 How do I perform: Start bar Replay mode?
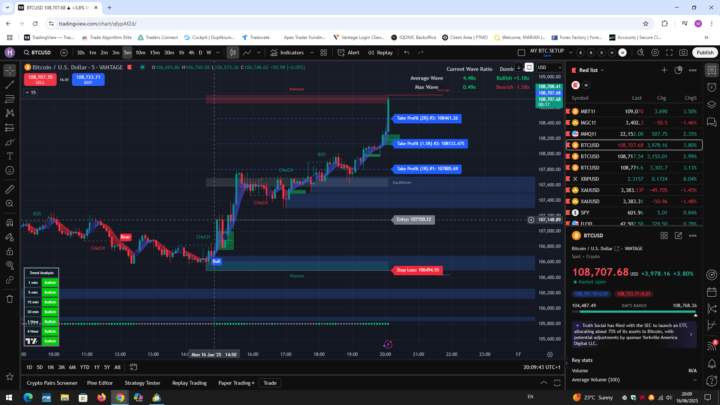380,53
